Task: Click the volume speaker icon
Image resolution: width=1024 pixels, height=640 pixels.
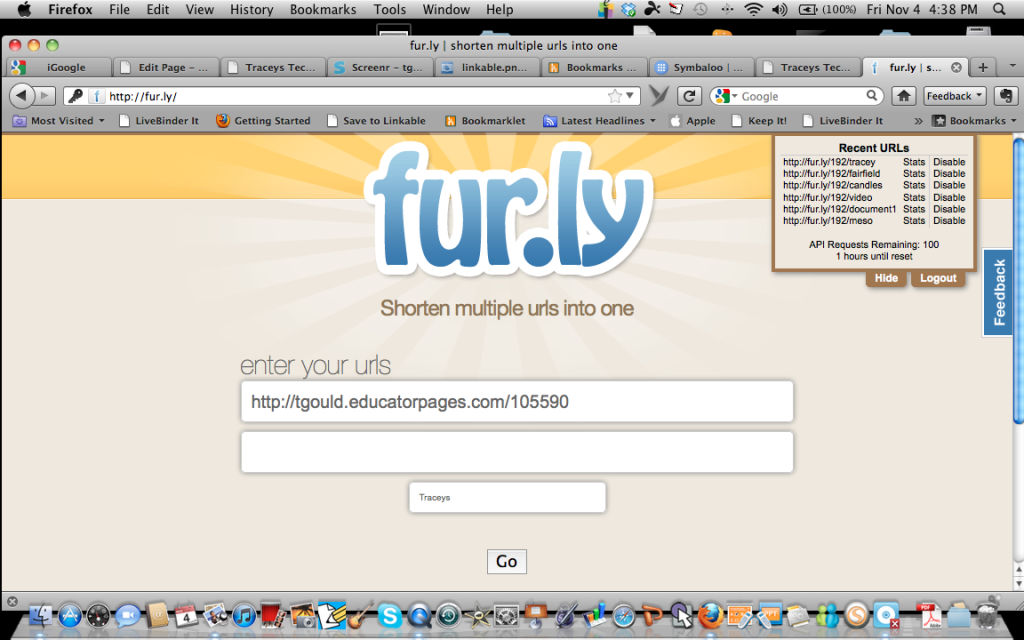Action: 779,9
